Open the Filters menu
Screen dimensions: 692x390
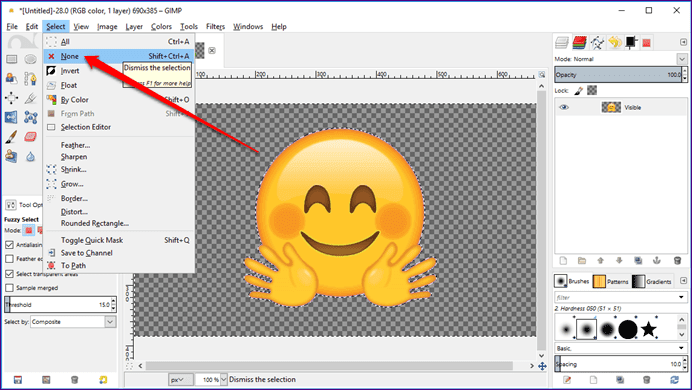(215, 26)
